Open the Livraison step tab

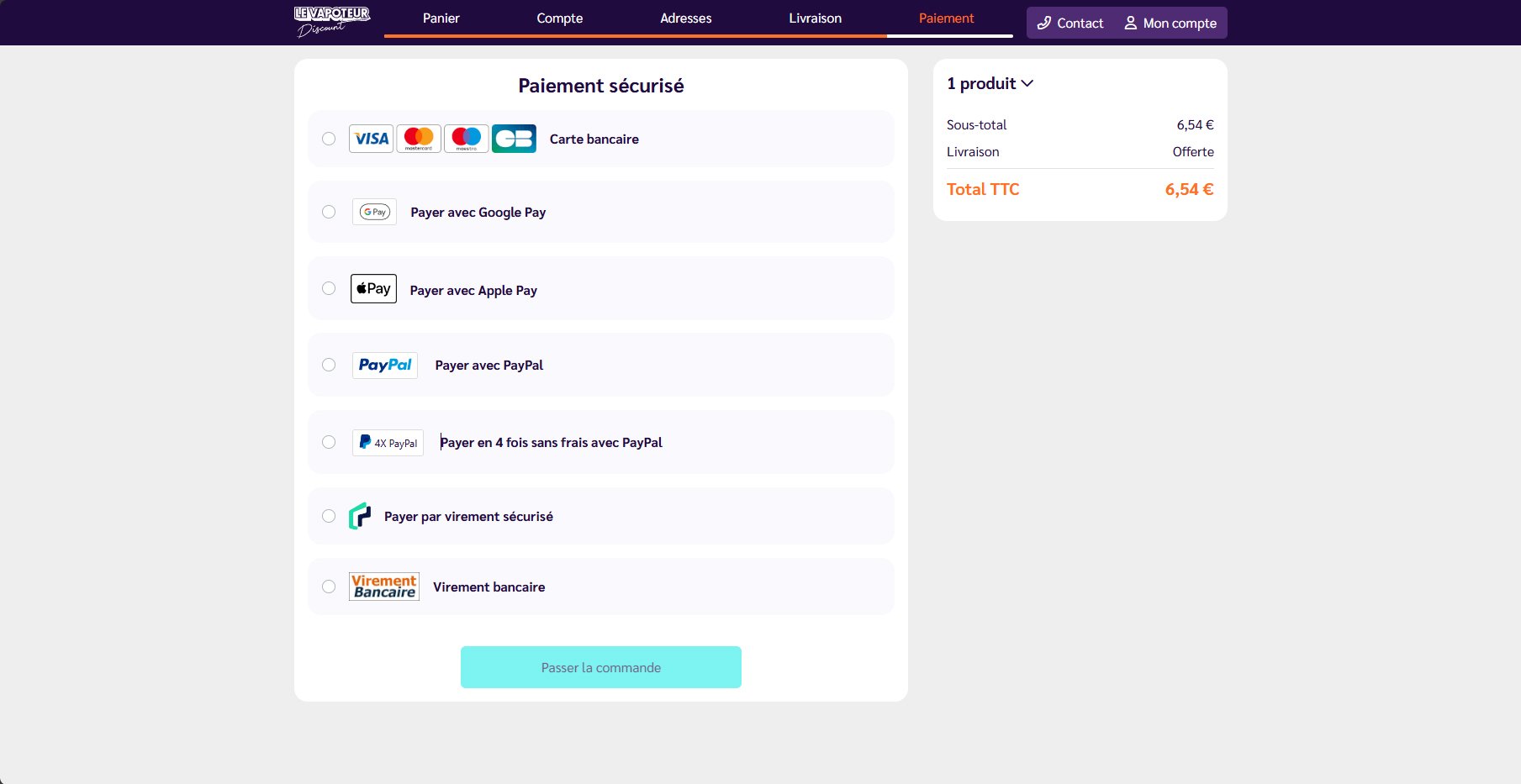pos(815,18)
